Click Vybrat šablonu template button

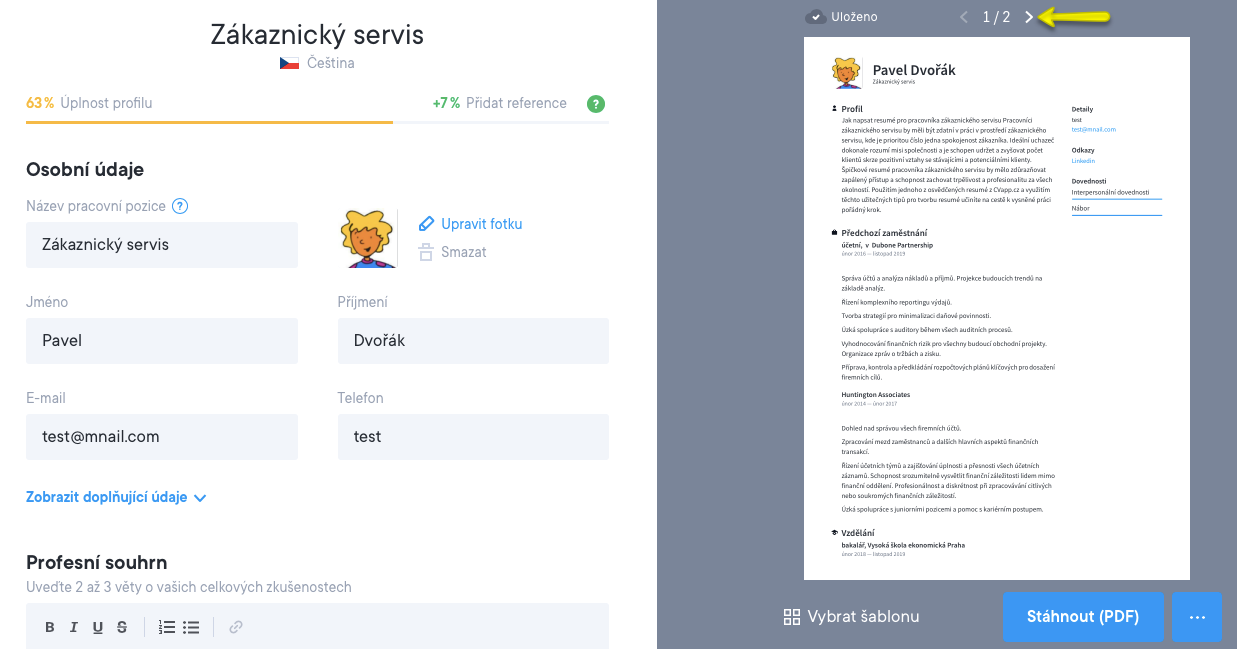[851, 617]
